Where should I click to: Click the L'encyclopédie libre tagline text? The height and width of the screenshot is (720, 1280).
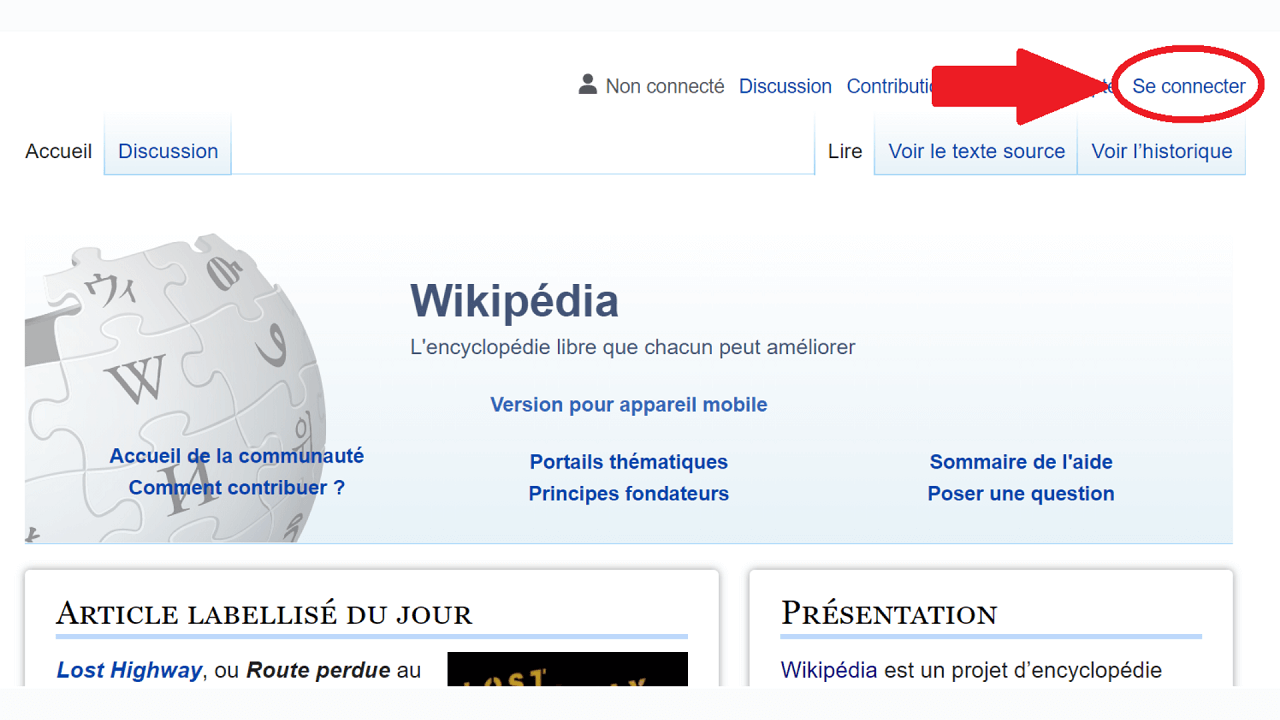(633, 348)
